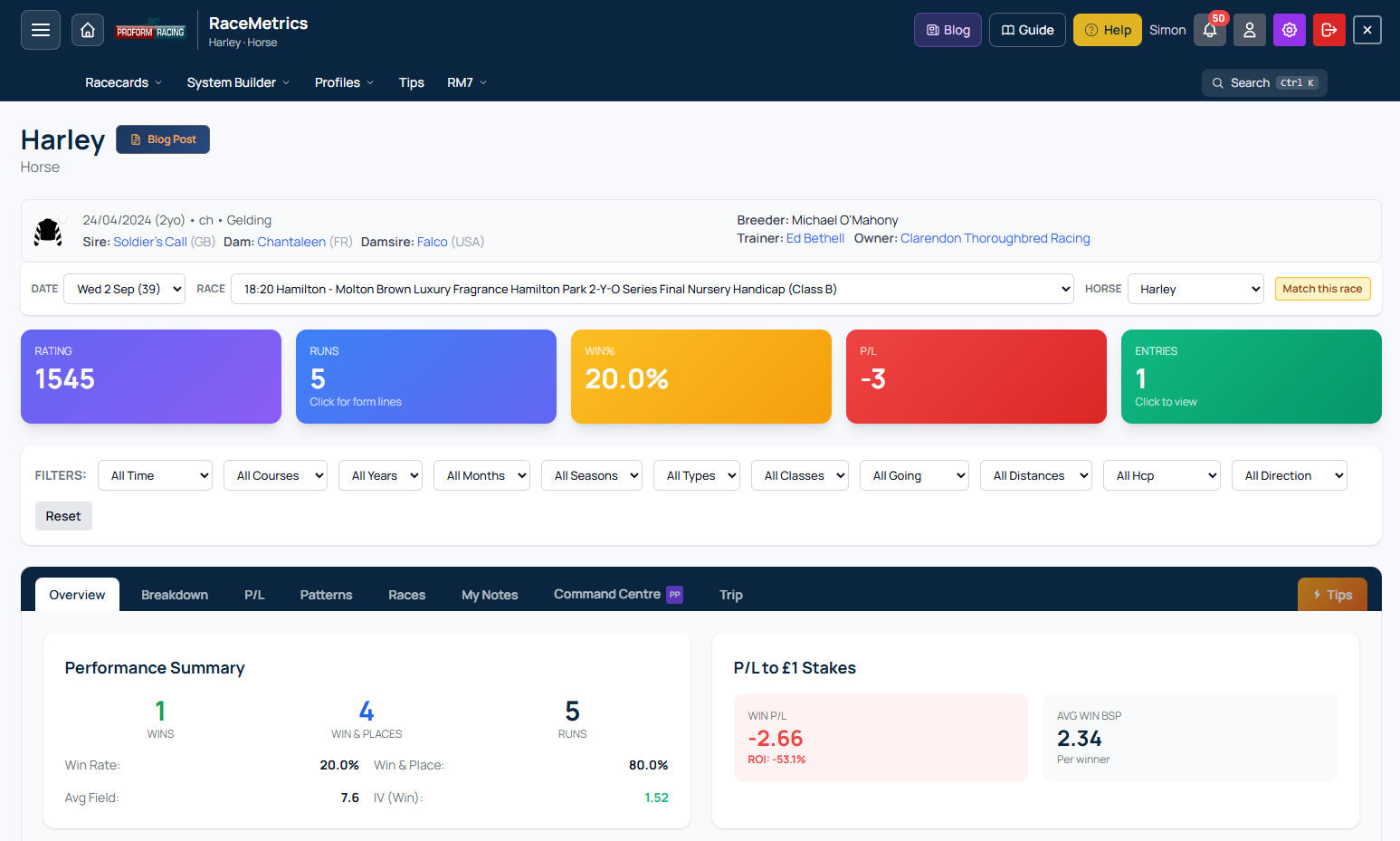The height and width of the screenshot is (841, 1400).
Task: Open the All Distances filter dropdown
Action: (1036, 475)
